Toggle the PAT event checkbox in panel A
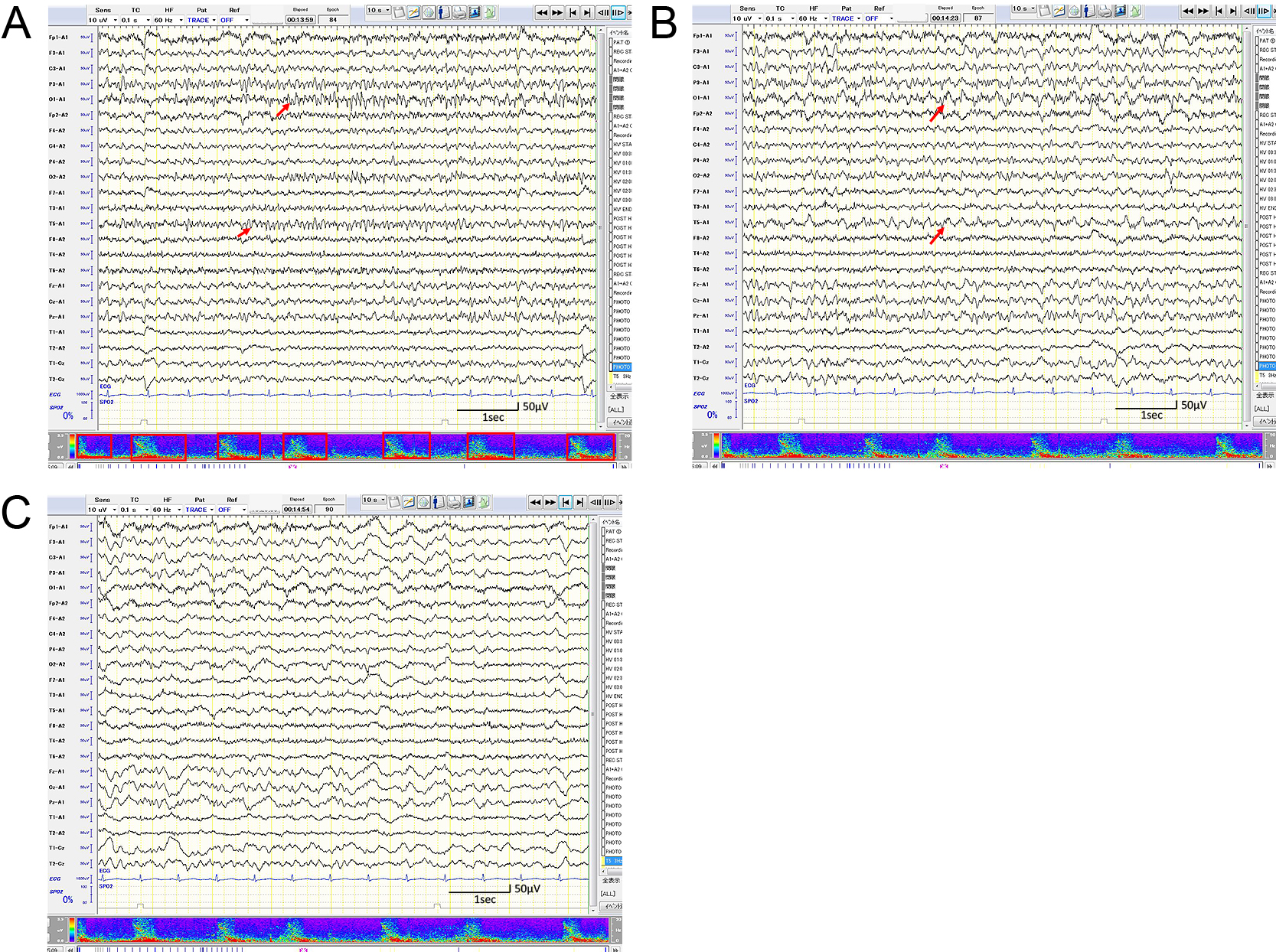 pyautogui.click(x=612, y=42)
